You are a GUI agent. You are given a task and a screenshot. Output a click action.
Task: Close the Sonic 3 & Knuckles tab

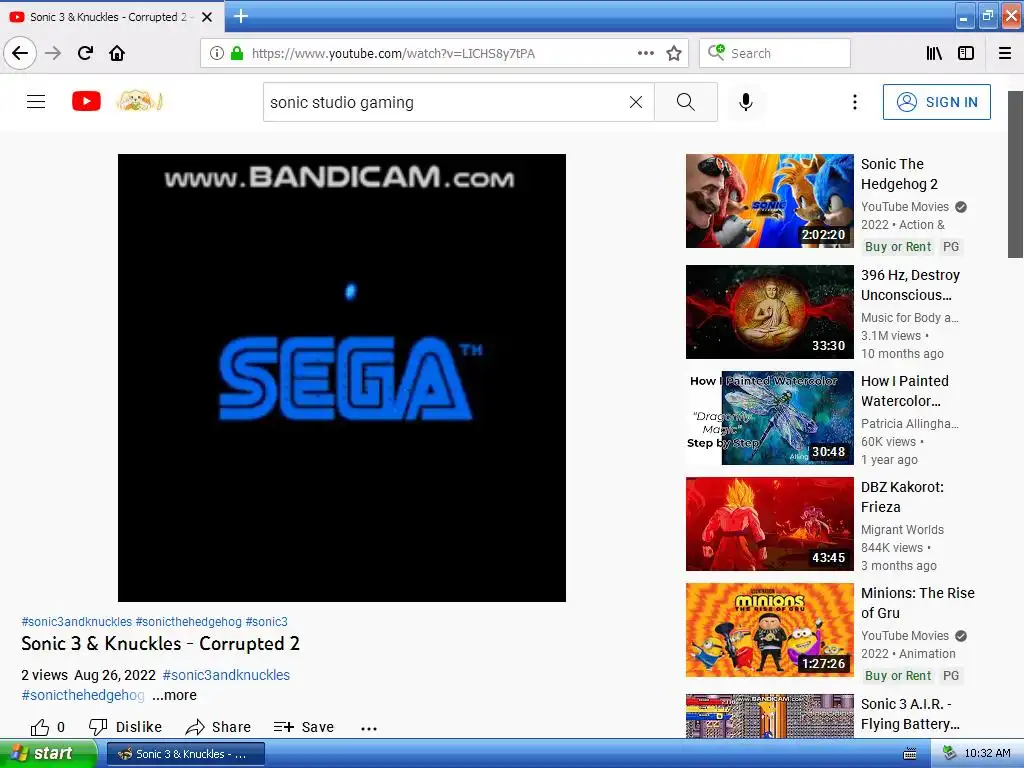click(x=207, y=17)
